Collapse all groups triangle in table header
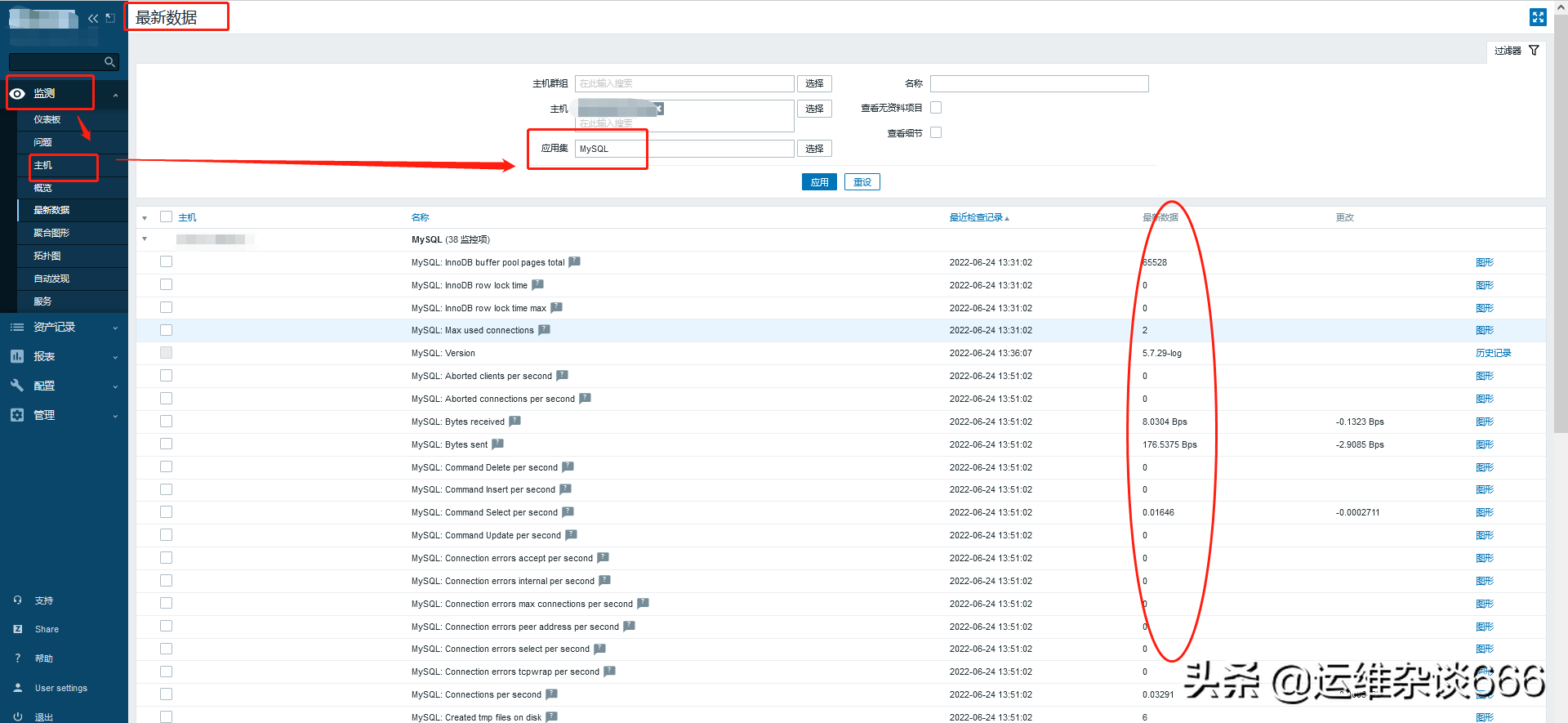Image resolution: width=1568 pixels, height=723 pixels. pyautogui.click(x=145, y=218)
